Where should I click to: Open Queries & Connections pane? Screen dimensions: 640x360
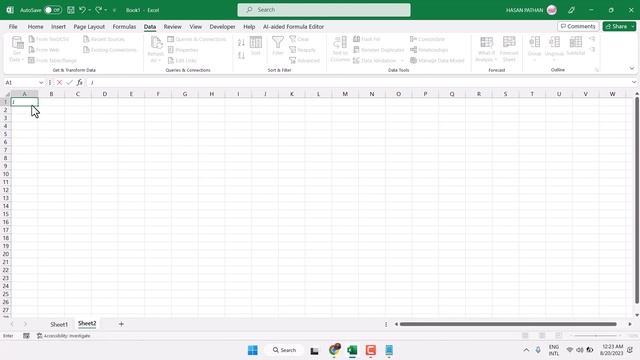pos(197,39)
